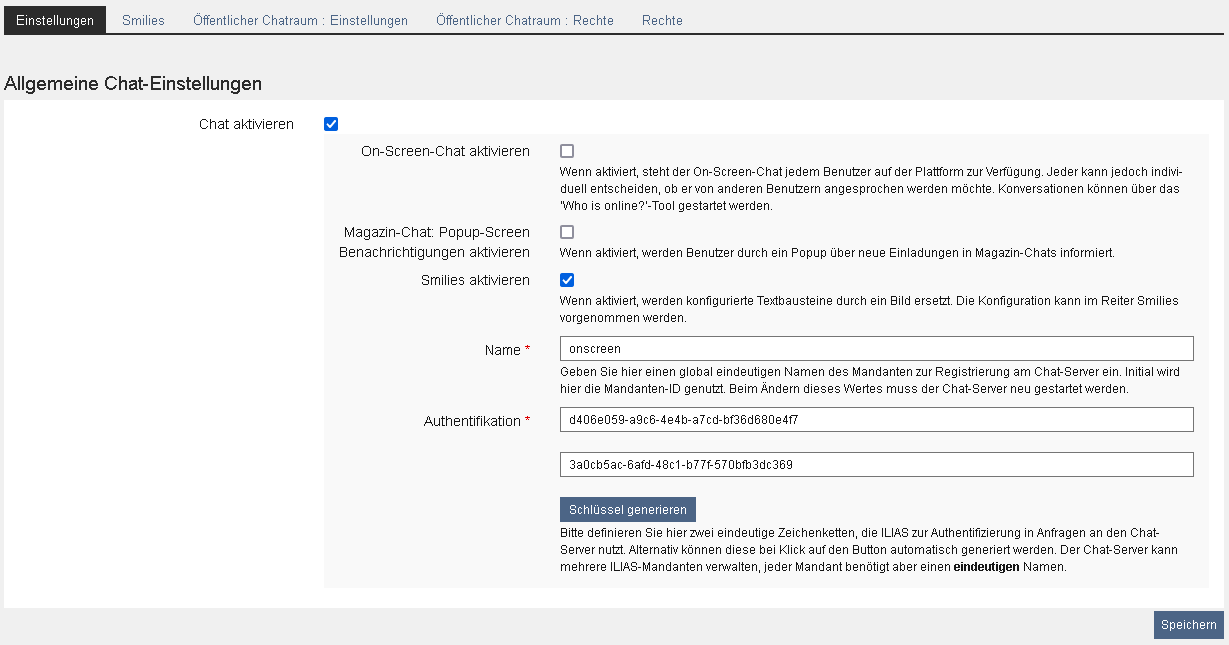Click the Name field containing 'onscreen'
Screen dimensions: 1229x645
(876, 348)
